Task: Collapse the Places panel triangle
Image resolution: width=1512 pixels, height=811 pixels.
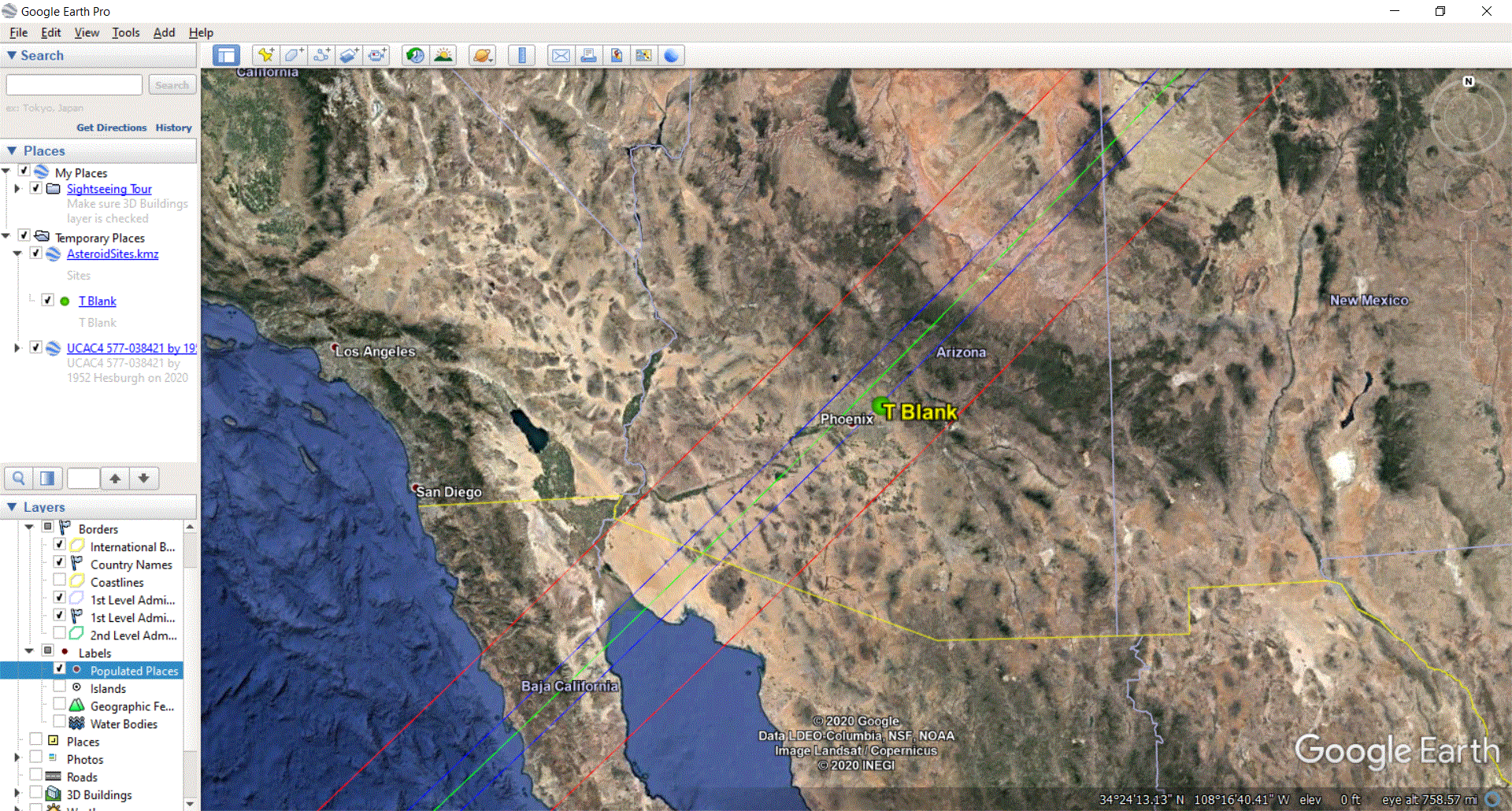Action: (x=12, y=150)
